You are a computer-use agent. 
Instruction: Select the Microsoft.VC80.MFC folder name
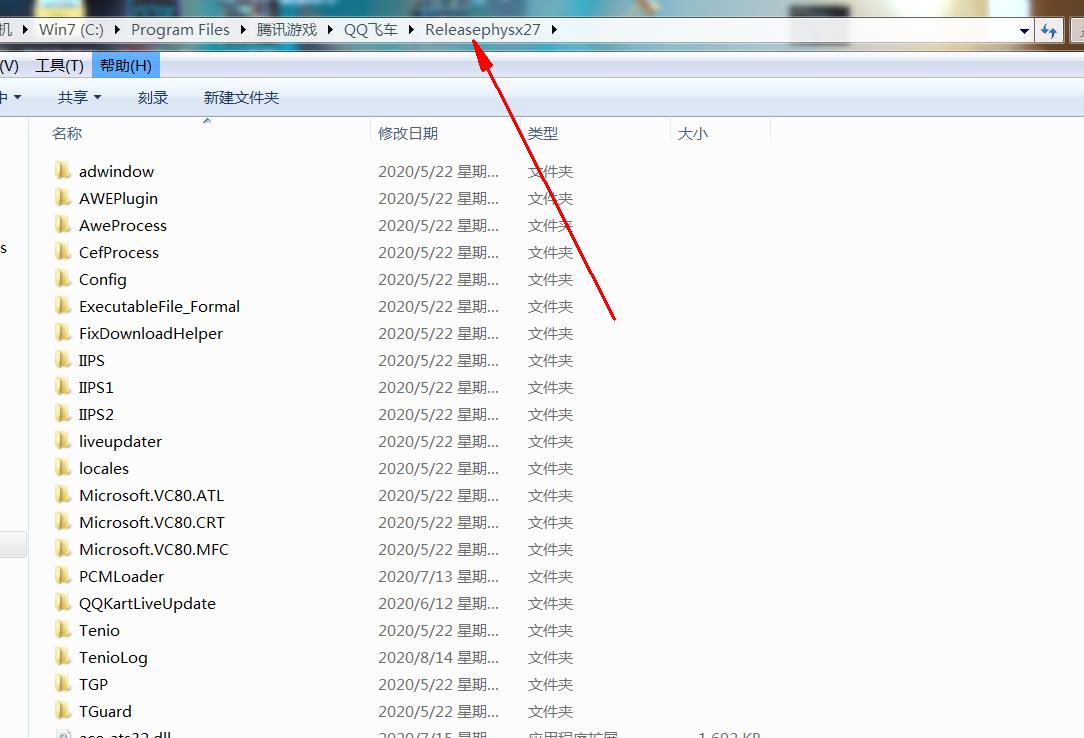click(x=153, y=549)
